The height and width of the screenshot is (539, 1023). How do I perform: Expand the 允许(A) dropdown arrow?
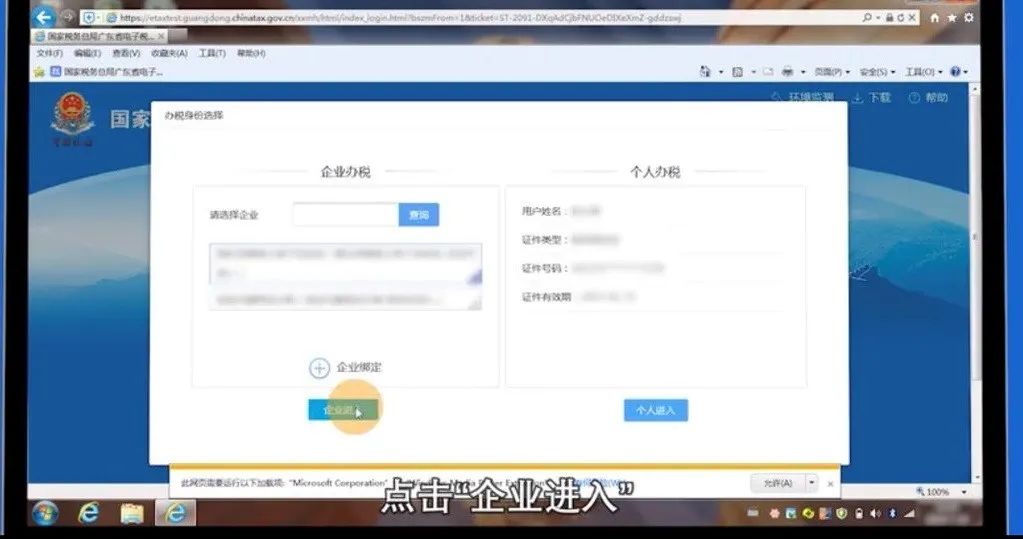pyautogui.click(x=812, y=483)
